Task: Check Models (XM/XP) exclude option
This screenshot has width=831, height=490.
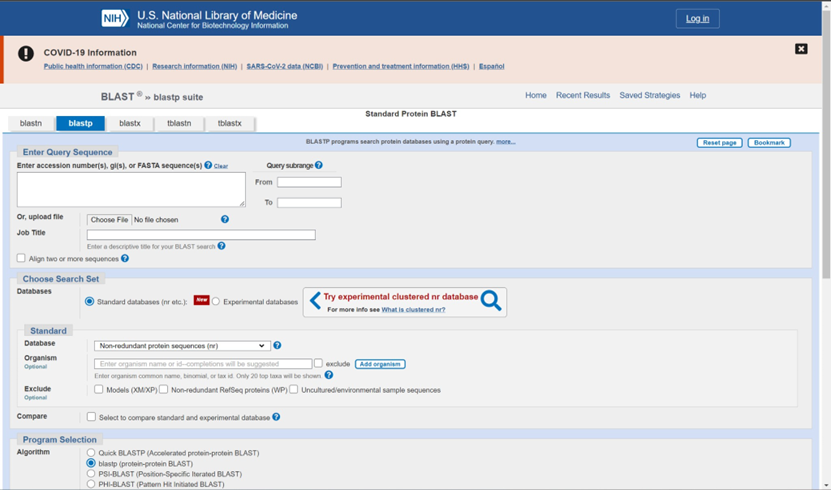Action: [x=99, y=389]
